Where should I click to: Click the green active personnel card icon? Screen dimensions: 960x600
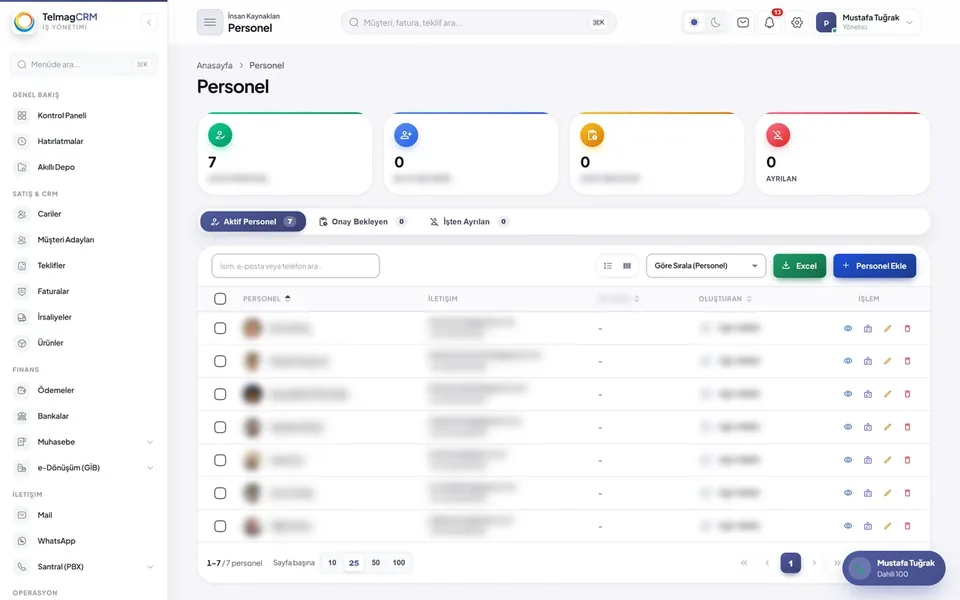tap(220, 135)
